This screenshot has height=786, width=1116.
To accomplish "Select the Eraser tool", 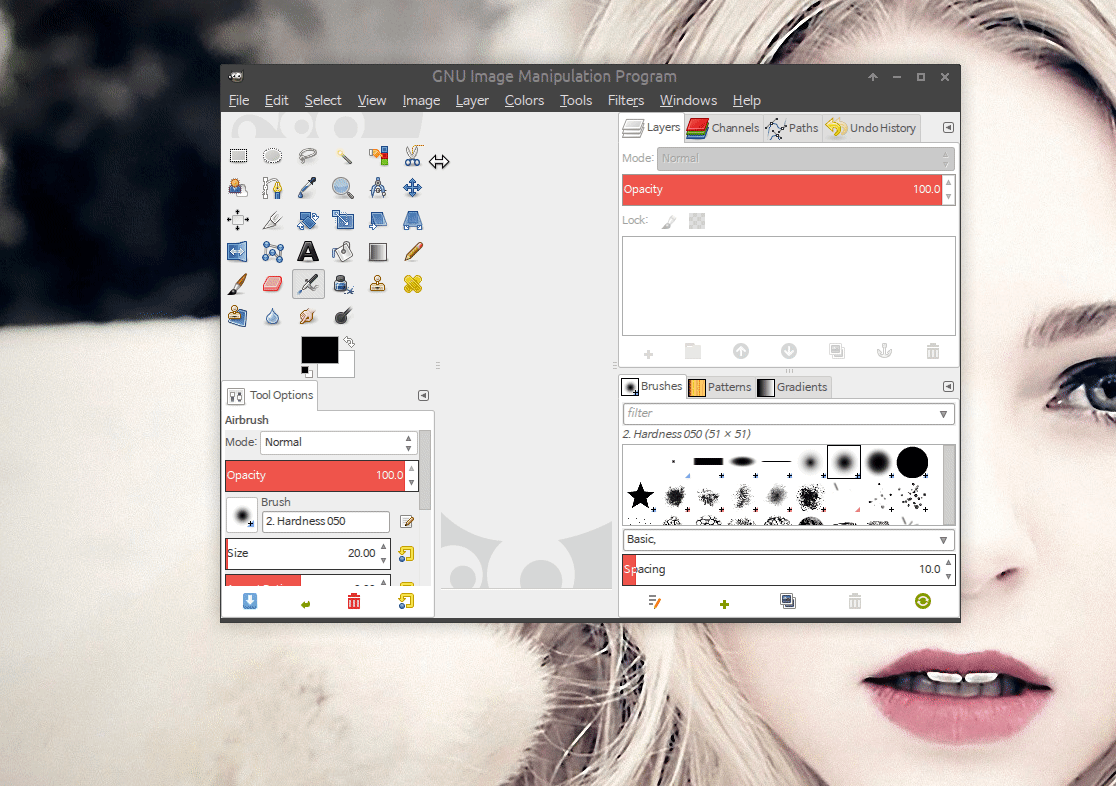I will [x=273, y=284].
